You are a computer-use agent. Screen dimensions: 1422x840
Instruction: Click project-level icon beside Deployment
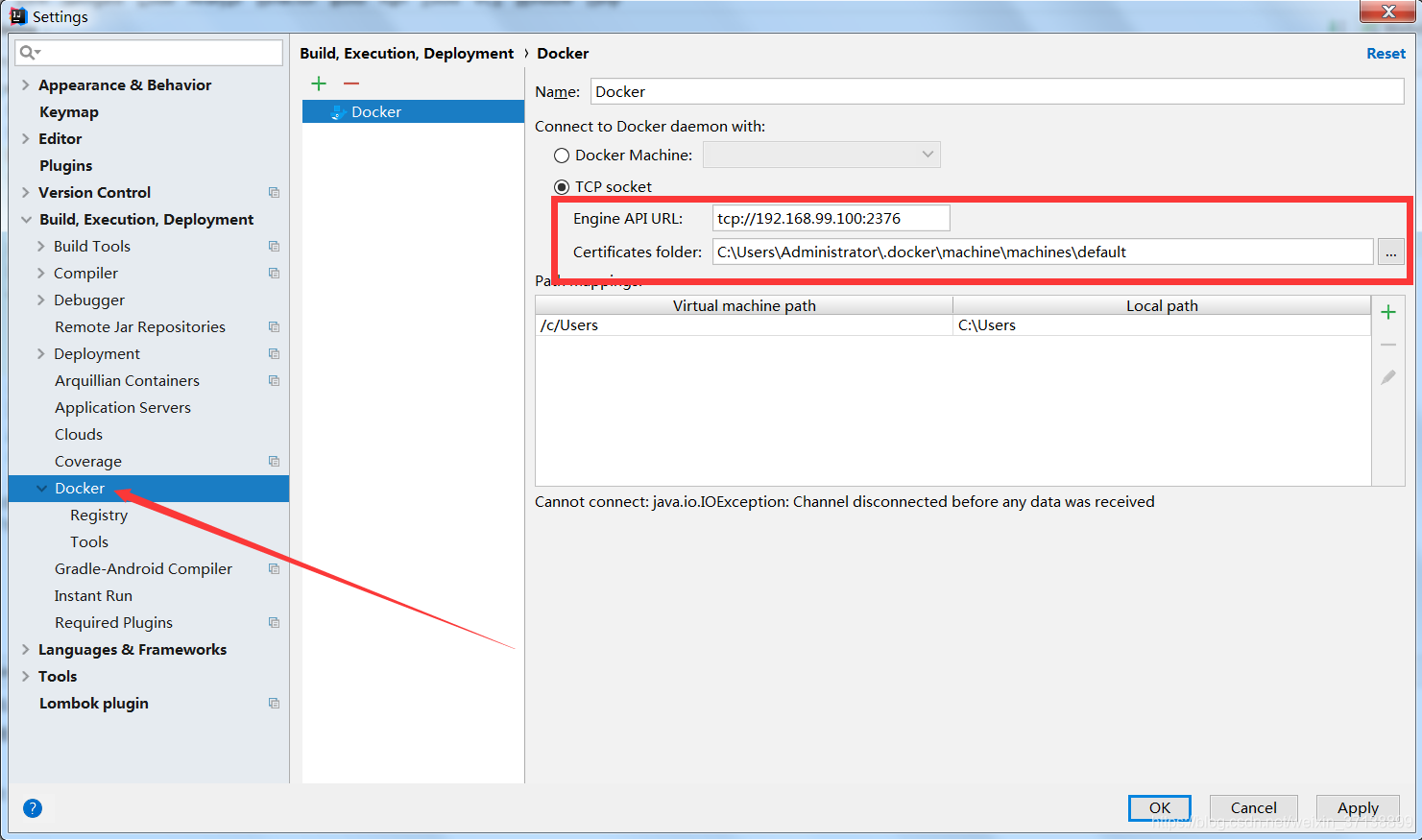274,354
